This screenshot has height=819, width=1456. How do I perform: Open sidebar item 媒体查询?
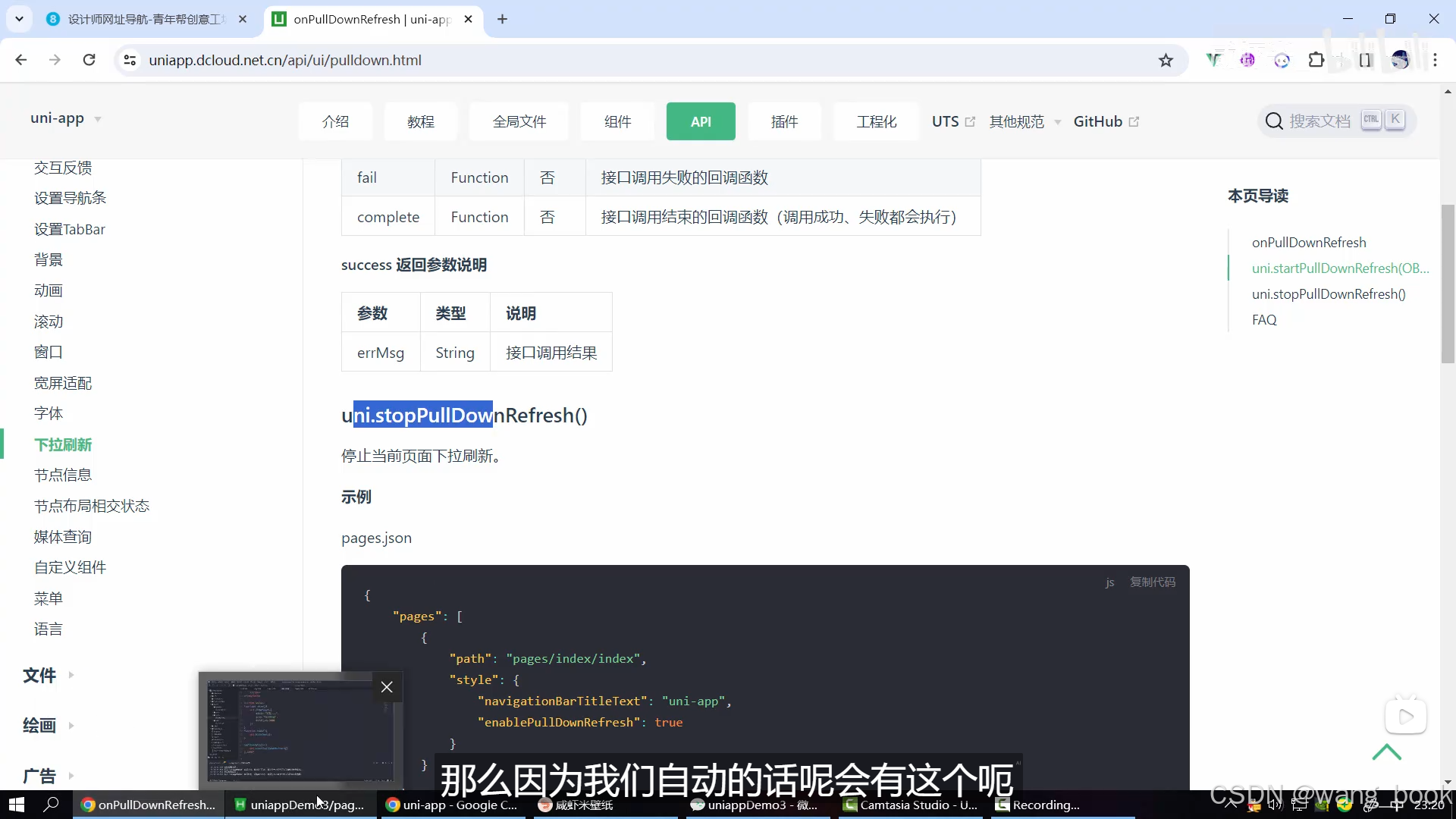62,537
